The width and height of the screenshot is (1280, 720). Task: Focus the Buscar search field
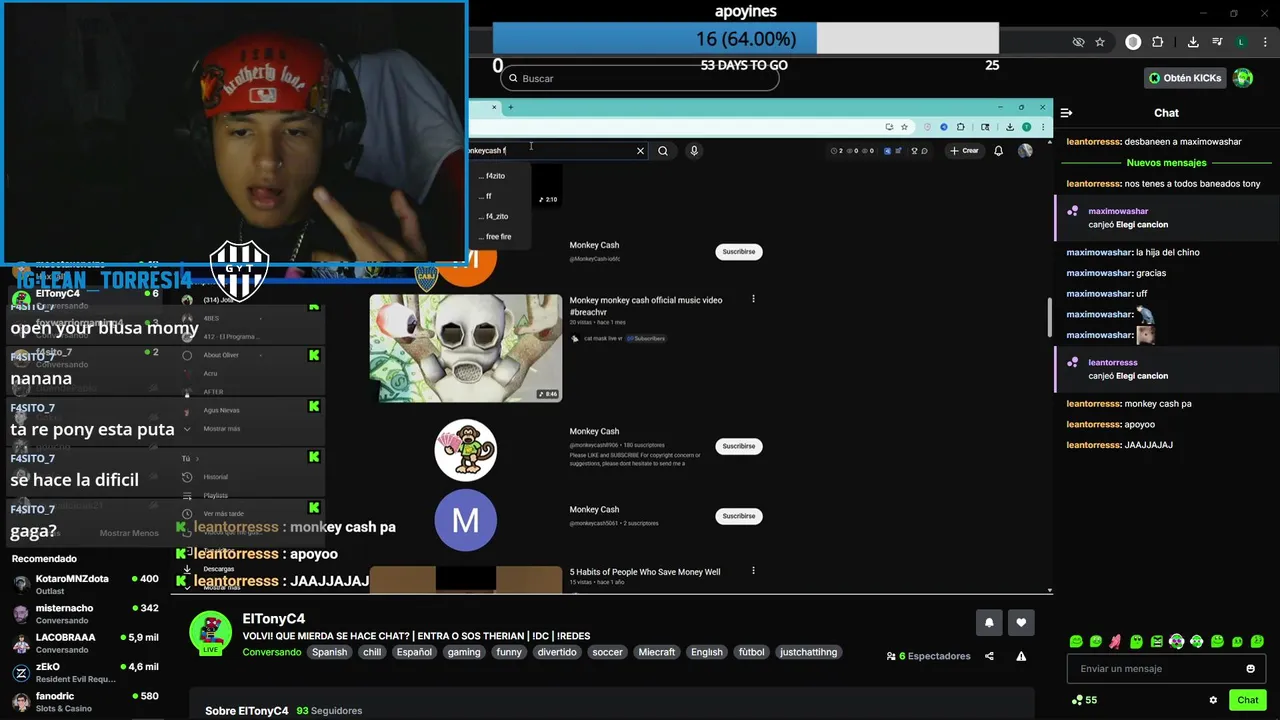coord(639,78)
